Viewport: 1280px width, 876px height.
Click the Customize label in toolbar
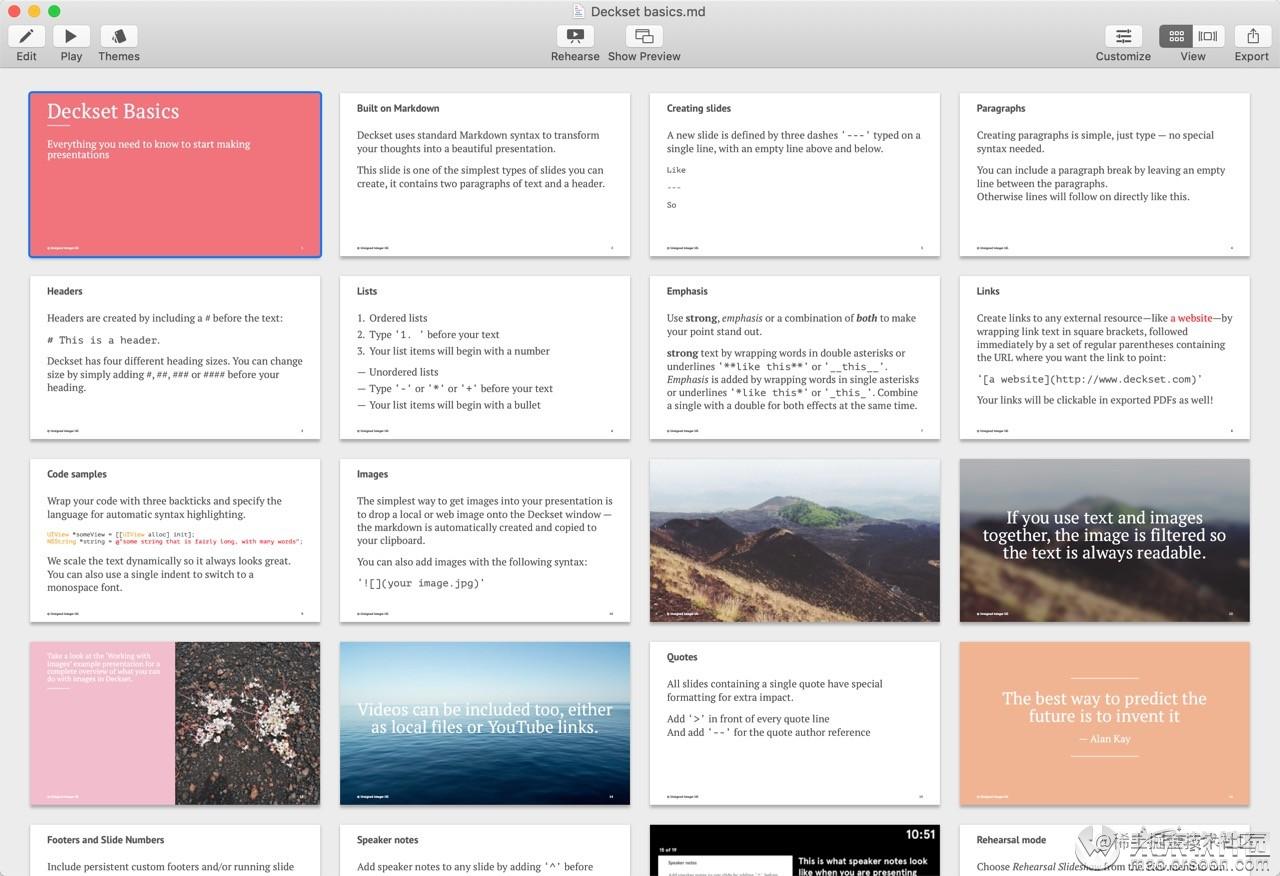(1123, 56)
